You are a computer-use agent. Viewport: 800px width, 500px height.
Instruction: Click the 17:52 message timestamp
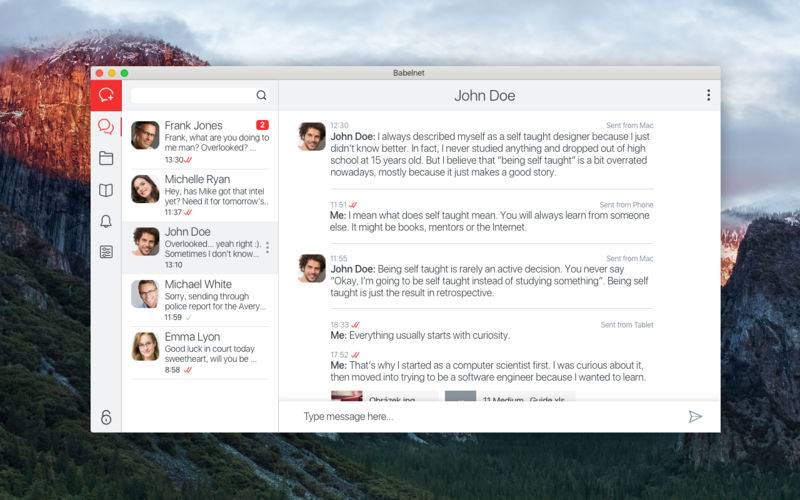coord(339,355)
